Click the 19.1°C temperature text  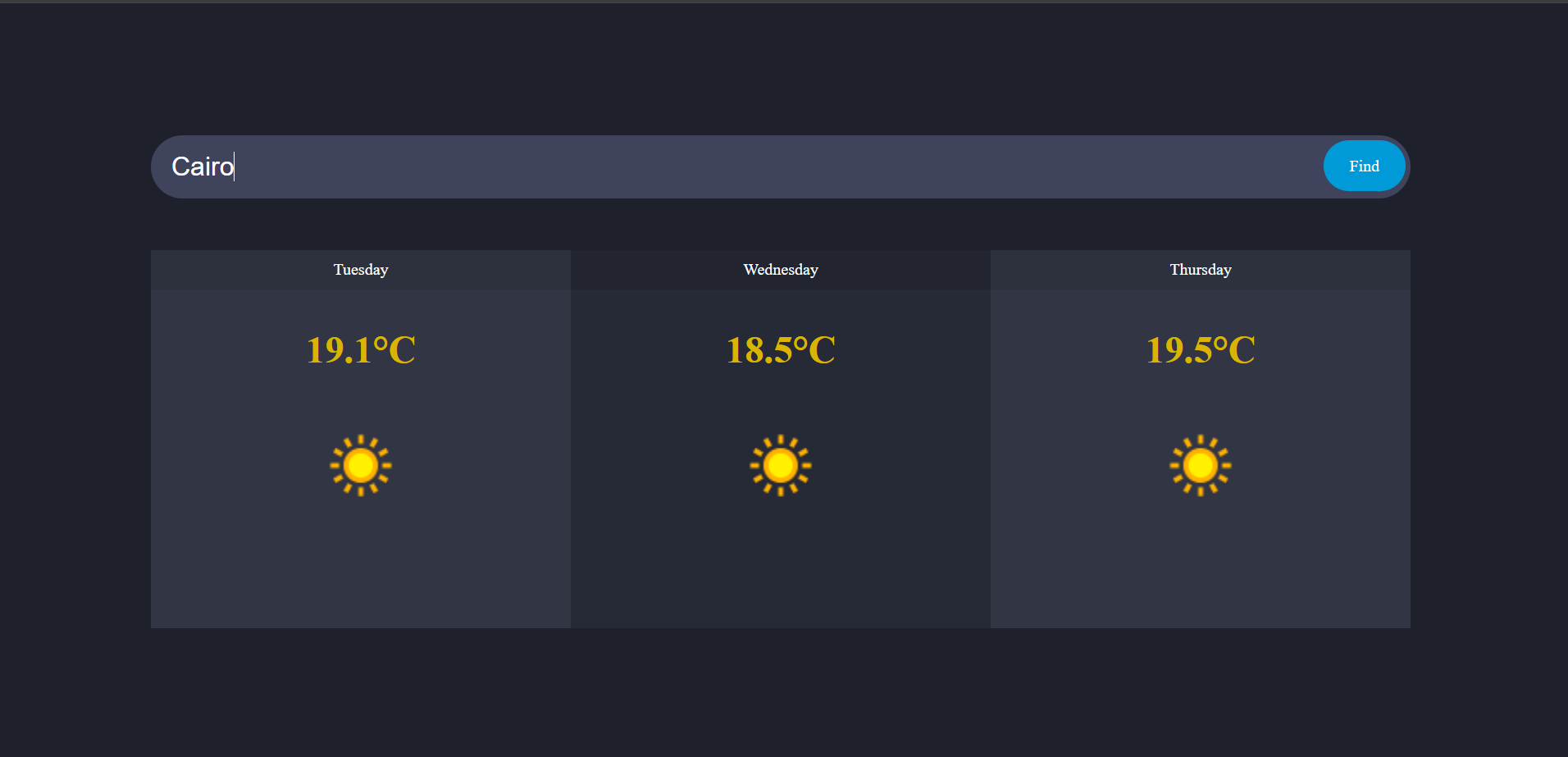click(x=361, y=350)
